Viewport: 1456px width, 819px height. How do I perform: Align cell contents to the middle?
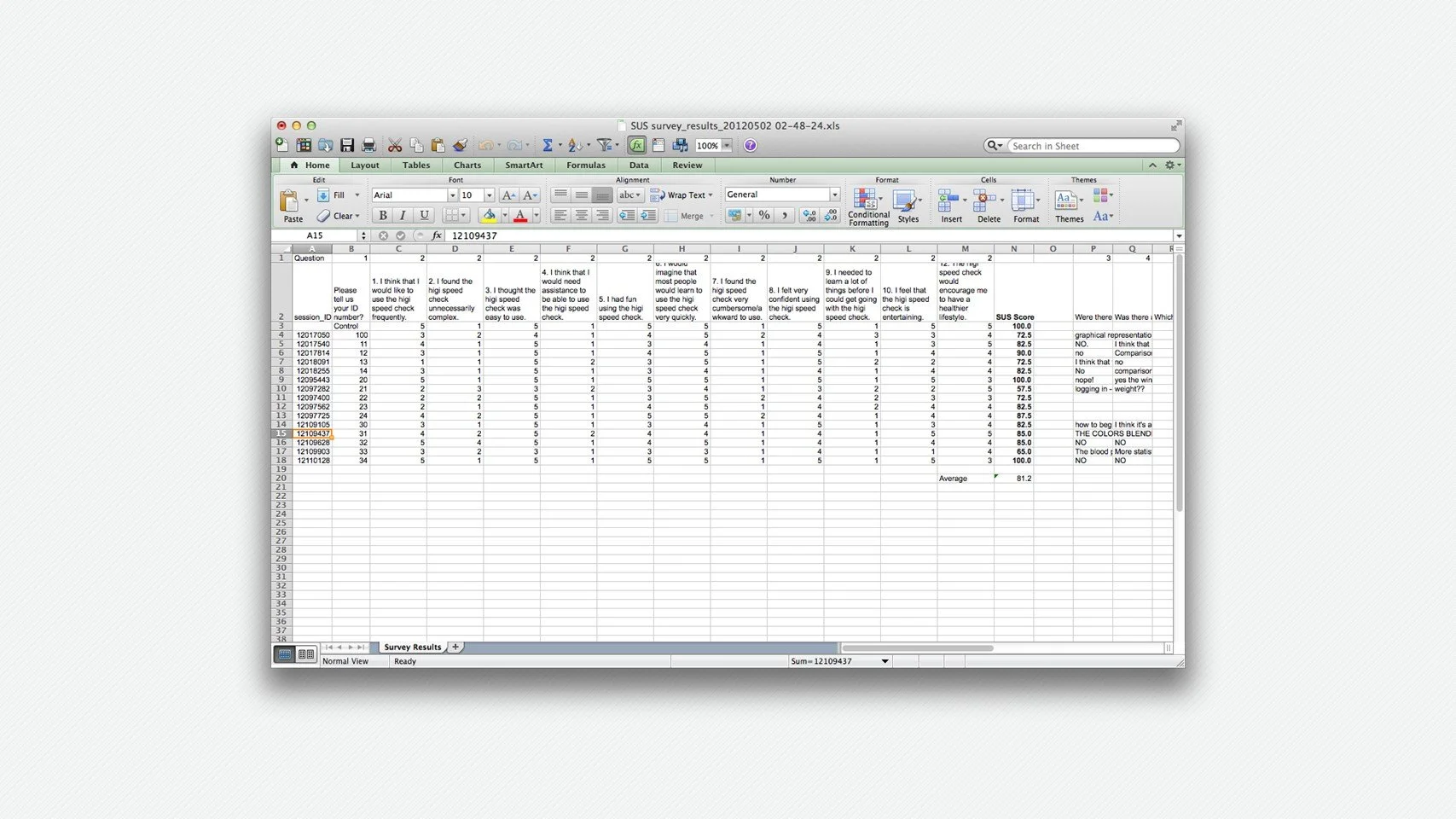pos(581,195)
